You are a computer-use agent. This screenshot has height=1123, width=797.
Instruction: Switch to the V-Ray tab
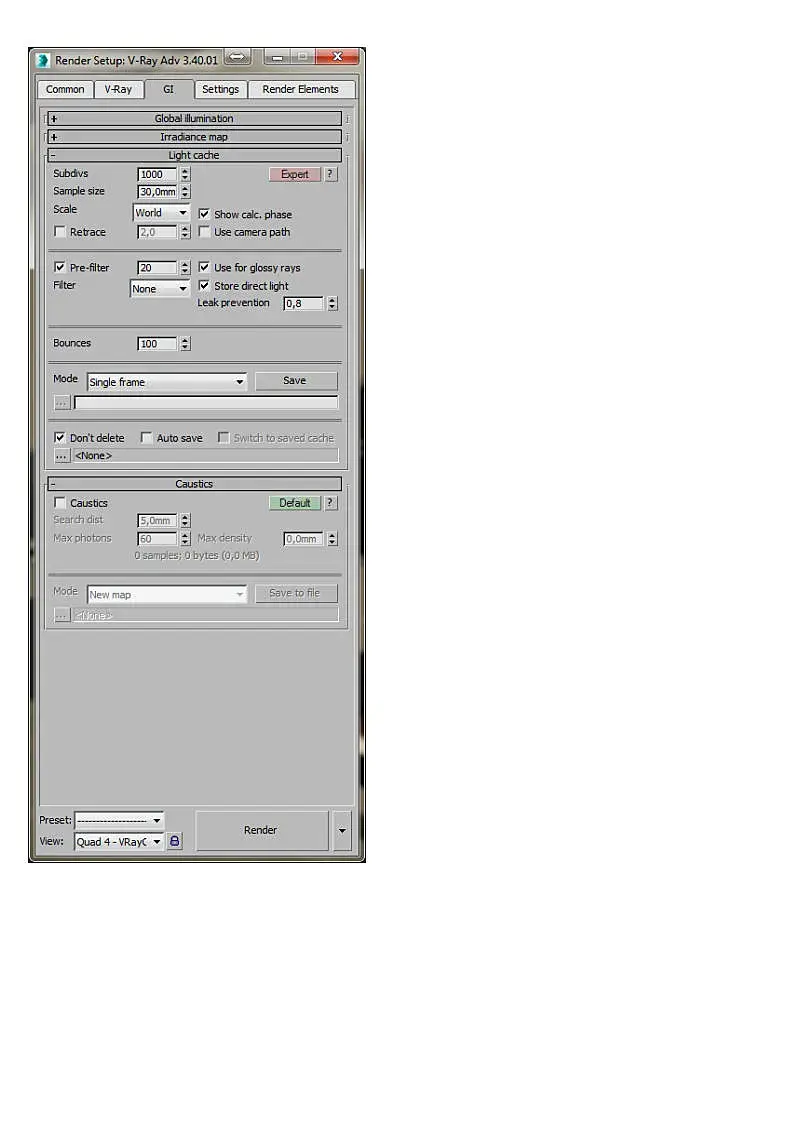tap(118, 90)
